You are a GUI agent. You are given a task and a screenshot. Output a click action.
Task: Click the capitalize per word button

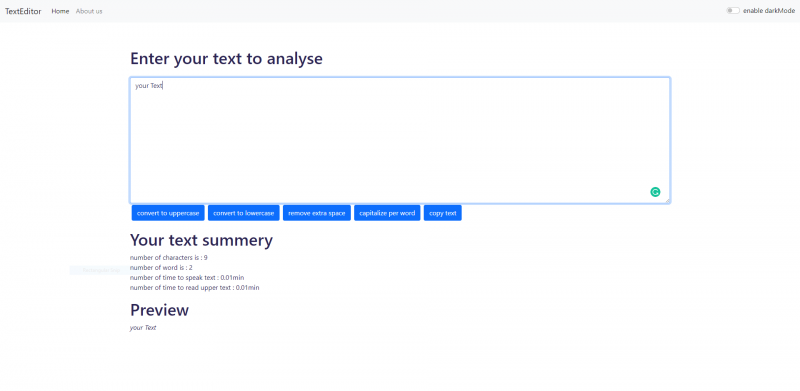click(x=387, y=213)
